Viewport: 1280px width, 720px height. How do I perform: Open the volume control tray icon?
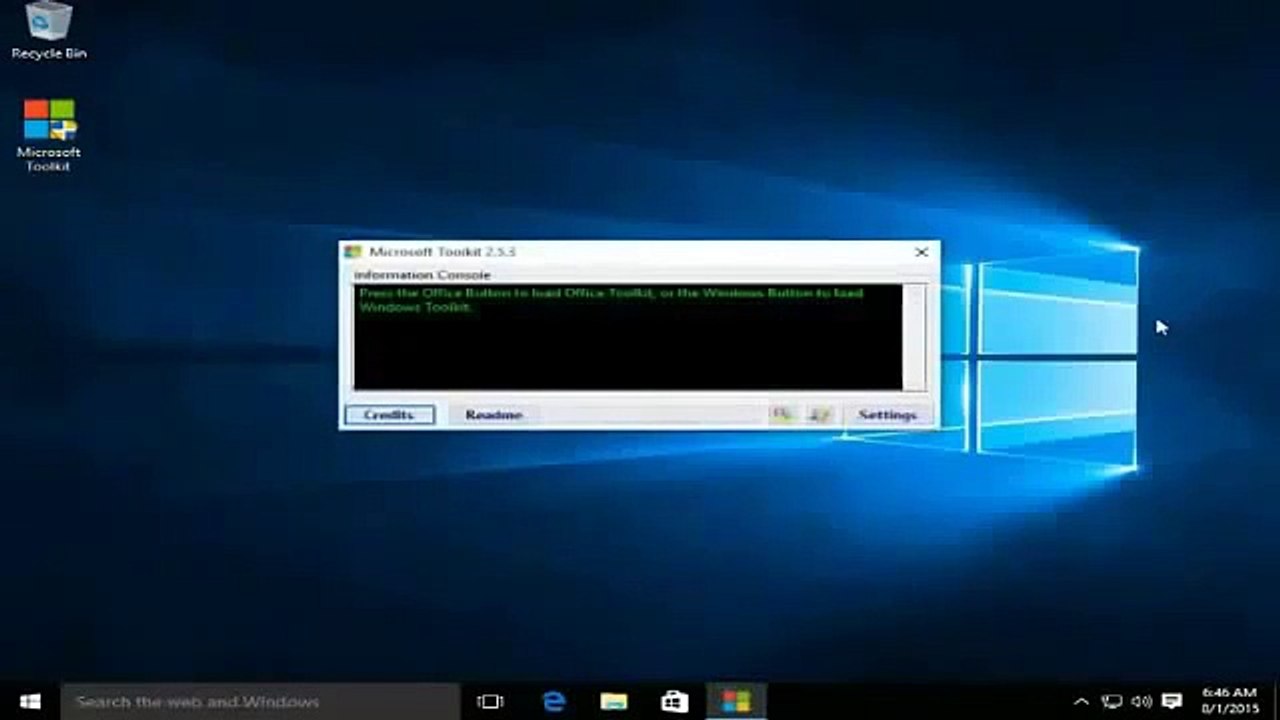tap(1141, 701)
